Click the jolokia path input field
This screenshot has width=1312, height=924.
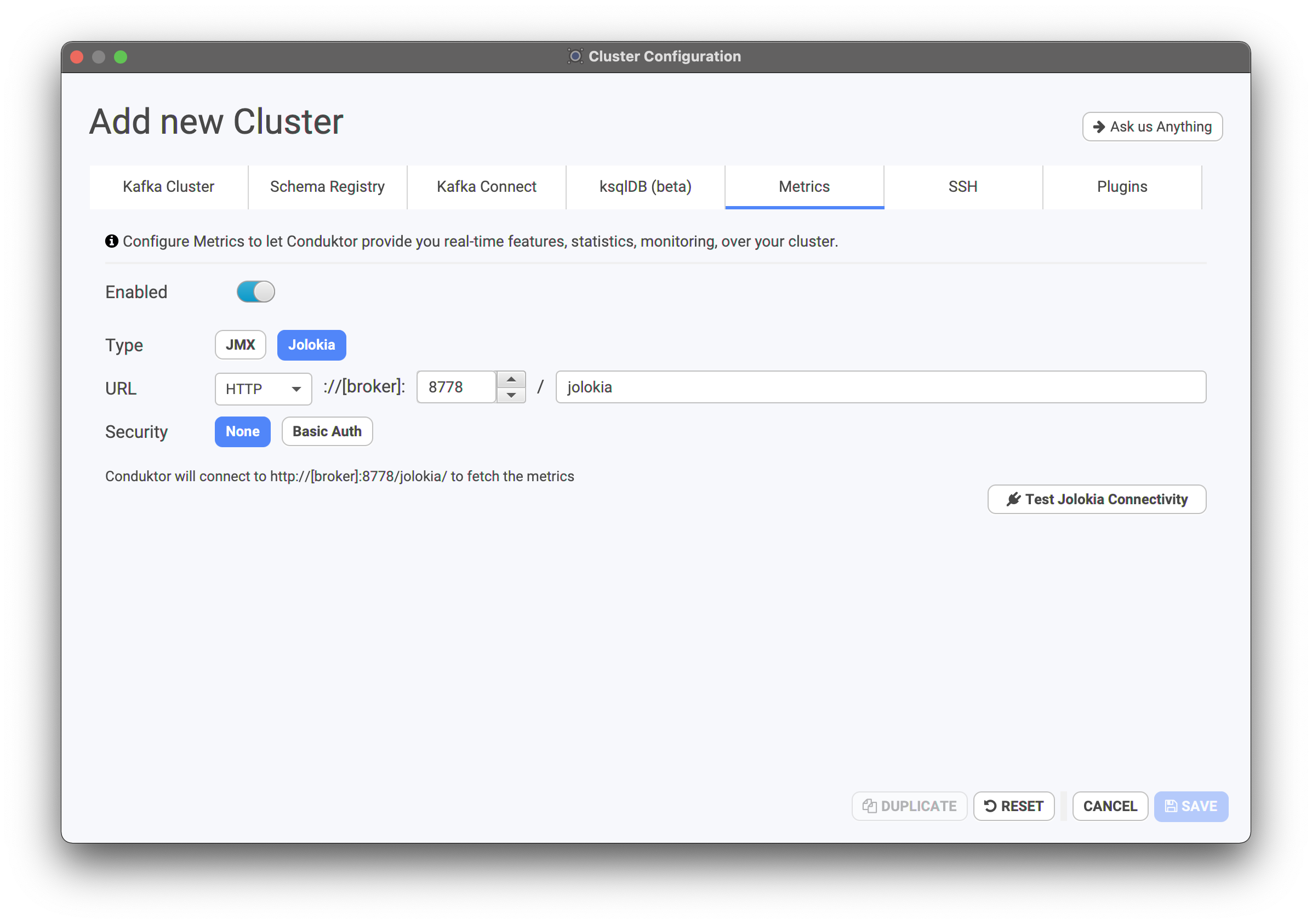[881, 387]
